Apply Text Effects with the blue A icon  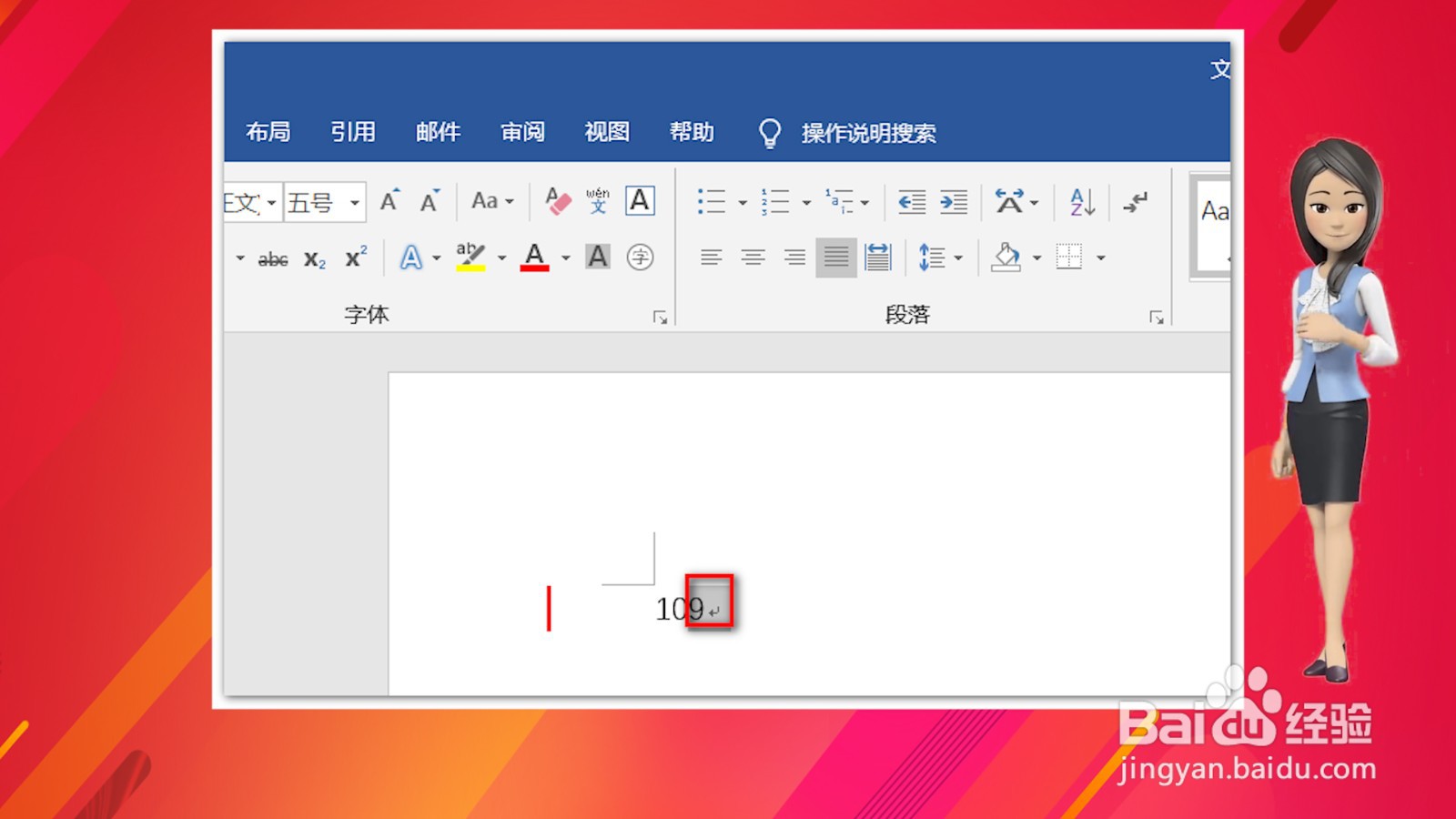[411, 258]
